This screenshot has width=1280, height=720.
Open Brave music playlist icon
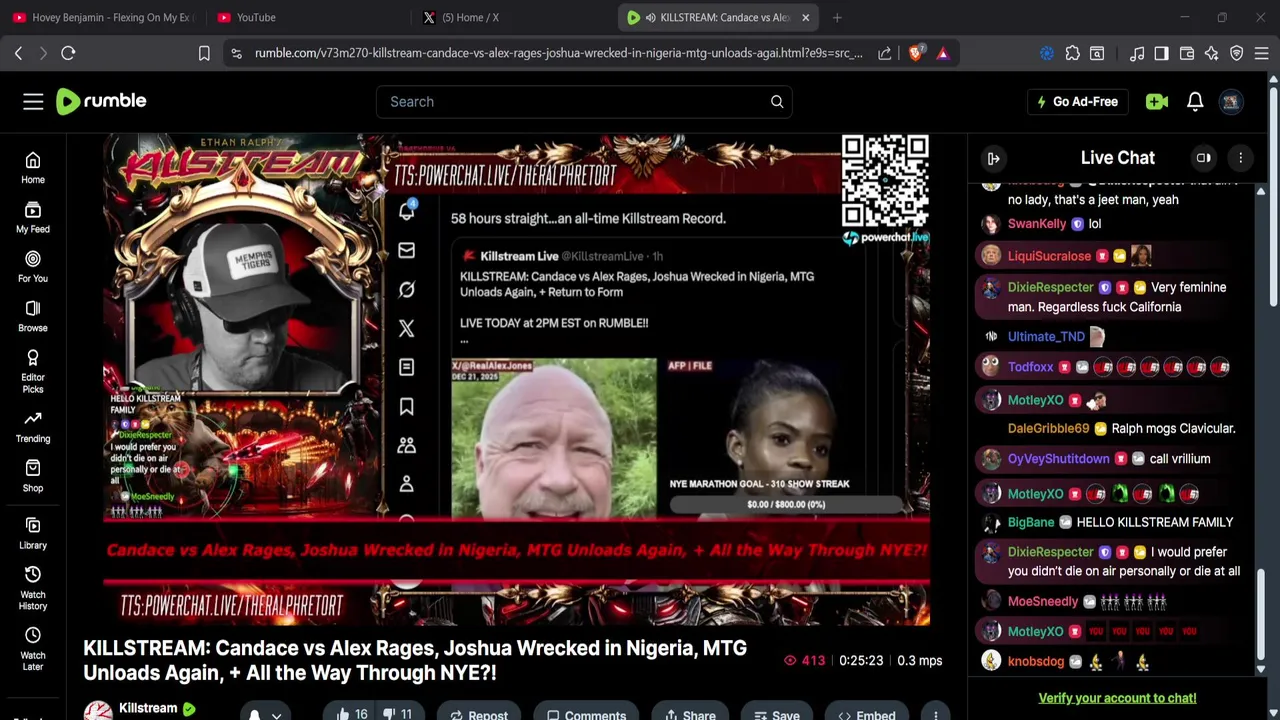1137,53
